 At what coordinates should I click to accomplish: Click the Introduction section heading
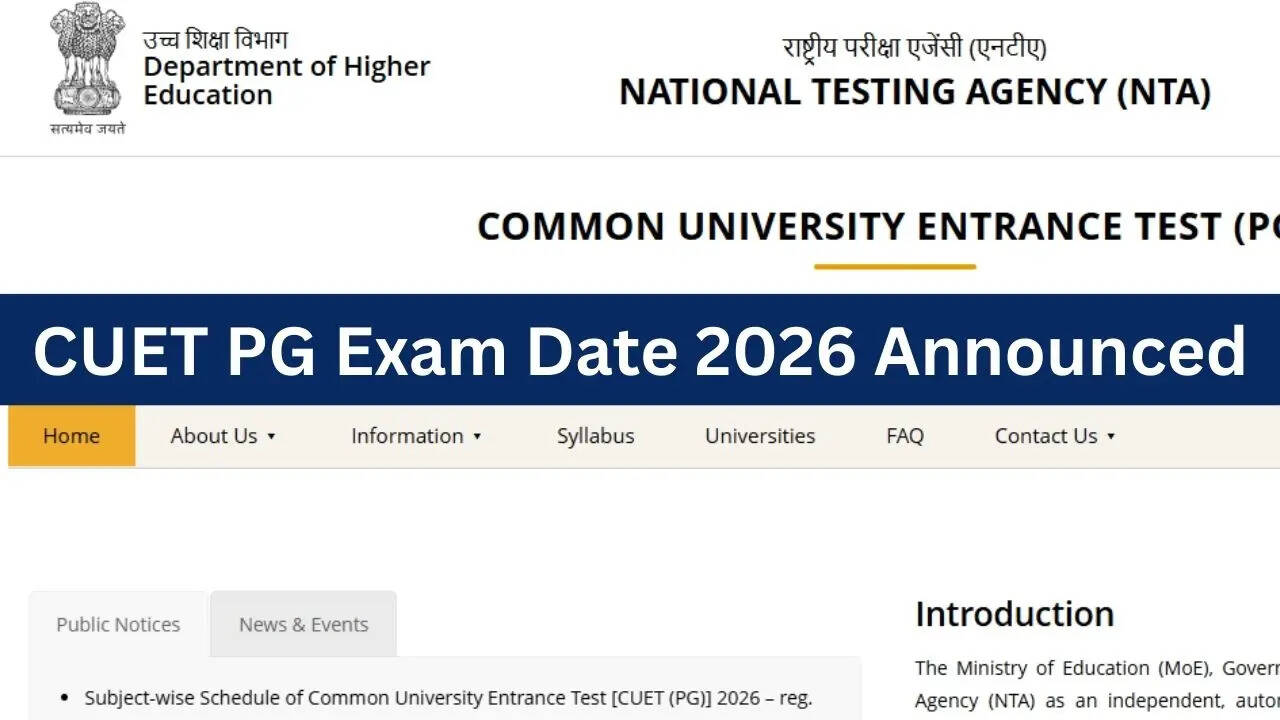[1014, 613]
